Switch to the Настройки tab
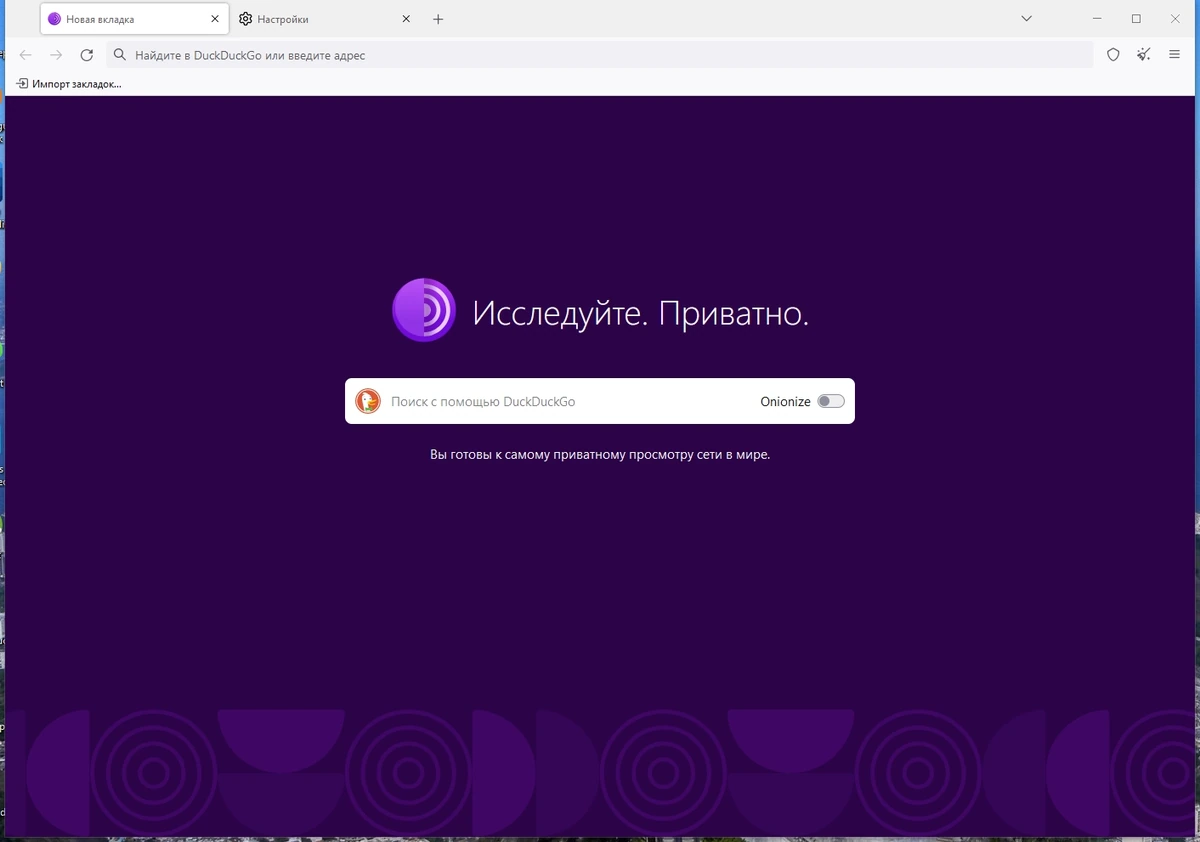 point(326,19)
